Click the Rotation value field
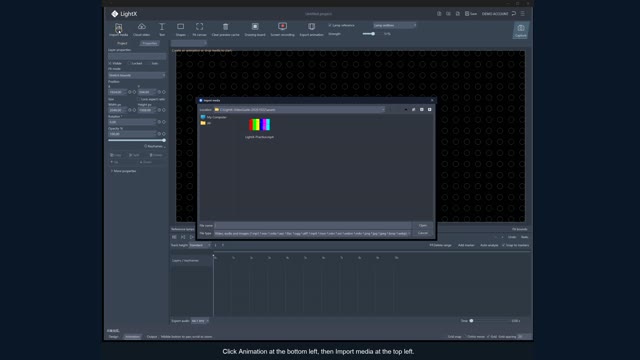 (132, 122)
